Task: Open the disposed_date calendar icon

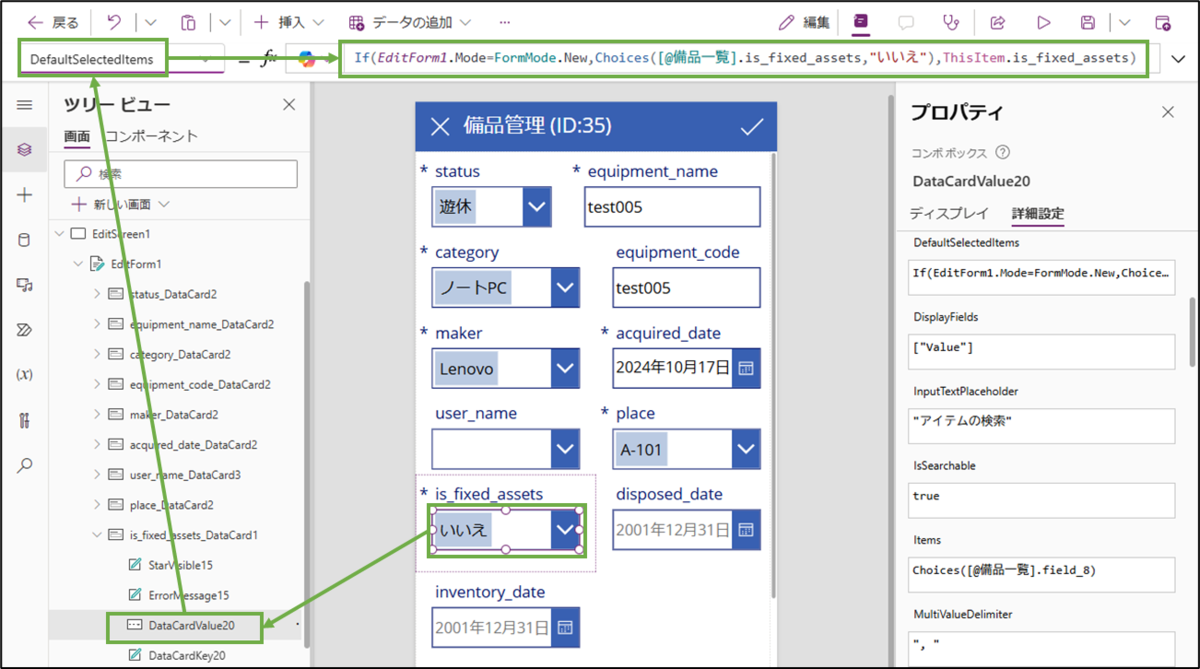Action: pos(745,529)
